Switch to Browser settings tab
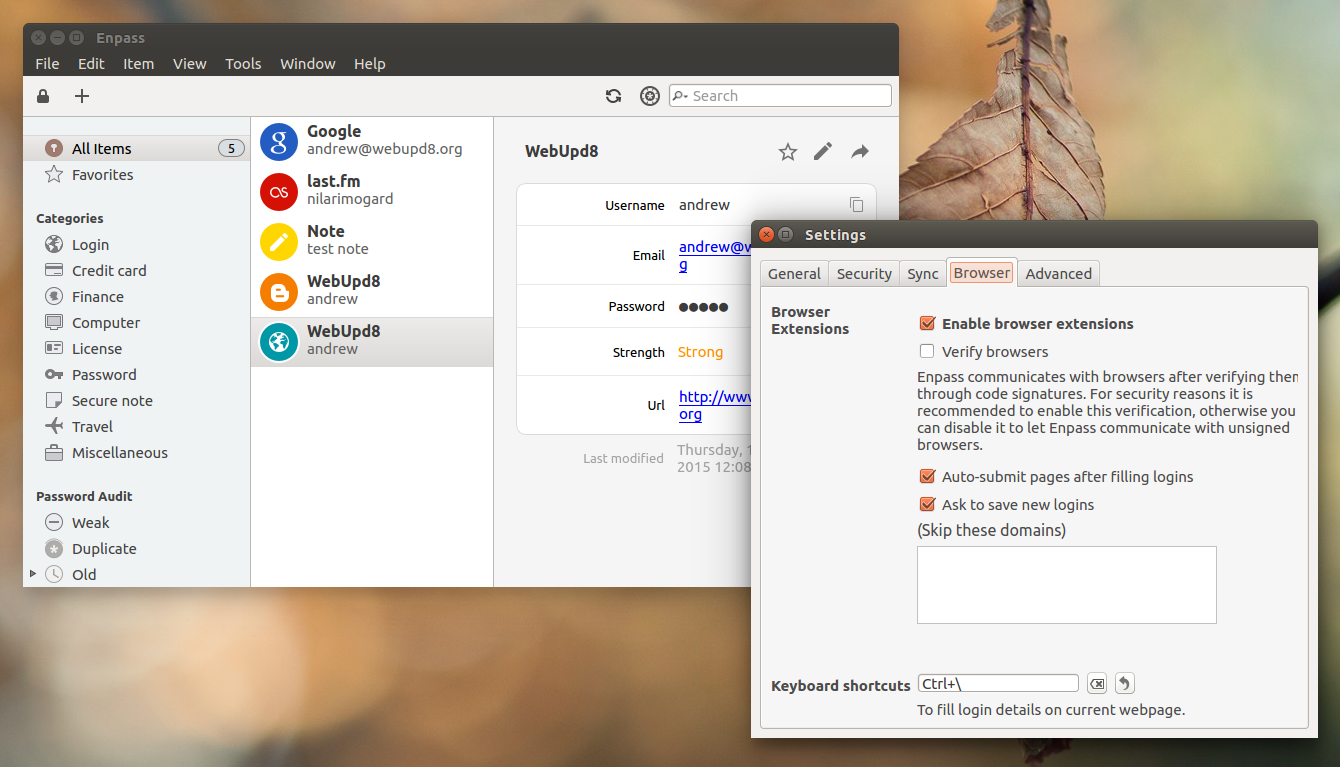The height and width of the screenshot is (767, 1340). point(982,273)
